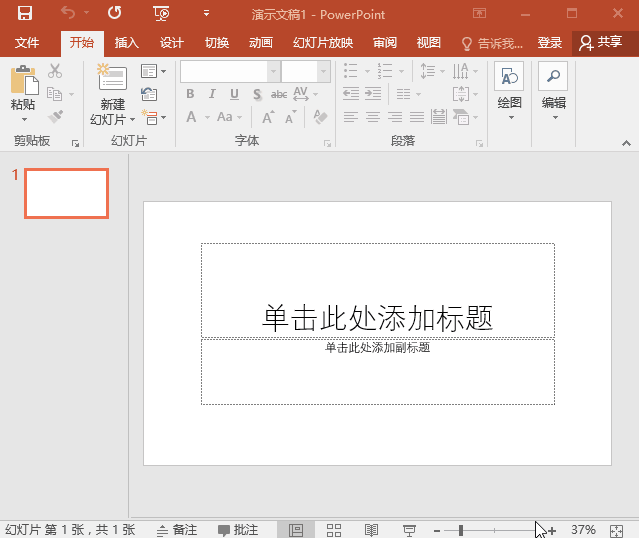Viewport: 639px width, 538px height.
Task: Expand Customize Quick Access Toolbar arrow
Action: point(206,13)
